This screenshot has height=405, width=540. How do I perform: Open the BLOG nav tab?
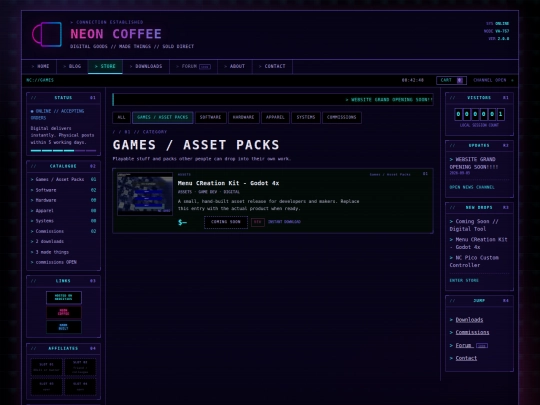[72, 66]
